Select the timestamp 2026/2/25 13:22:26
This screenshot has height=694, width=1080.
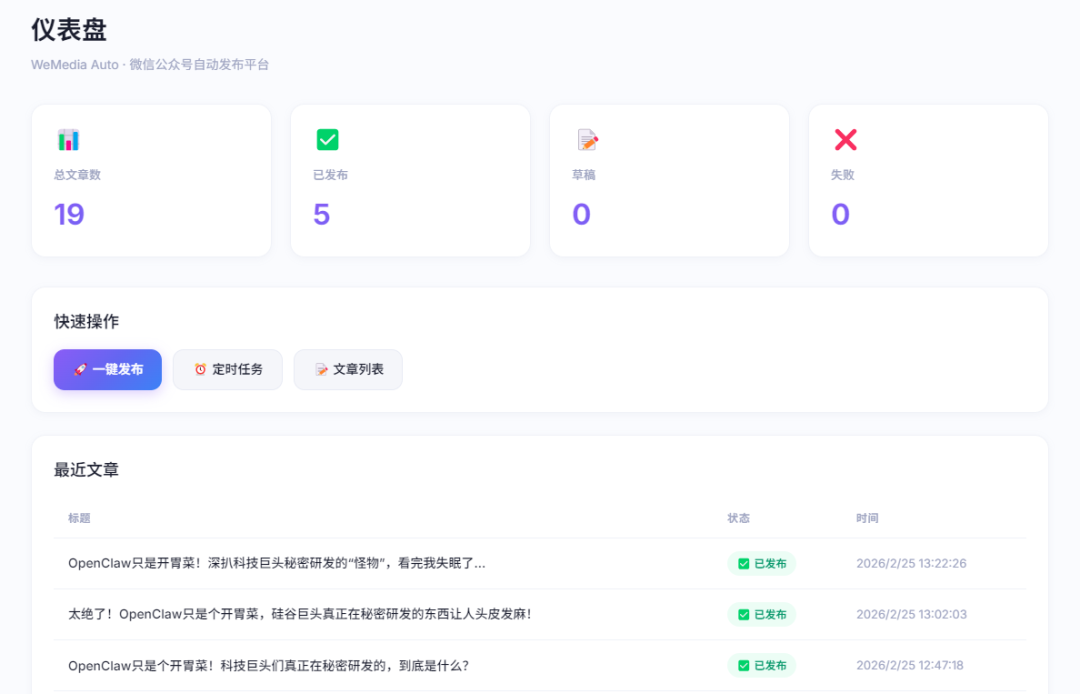tap(911, 564)
